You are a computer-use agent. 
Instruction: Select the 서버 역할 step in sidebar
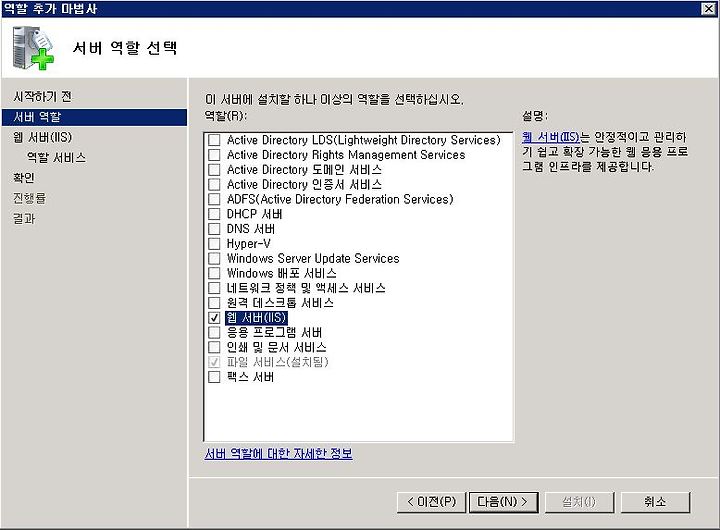tap(94, 117)
